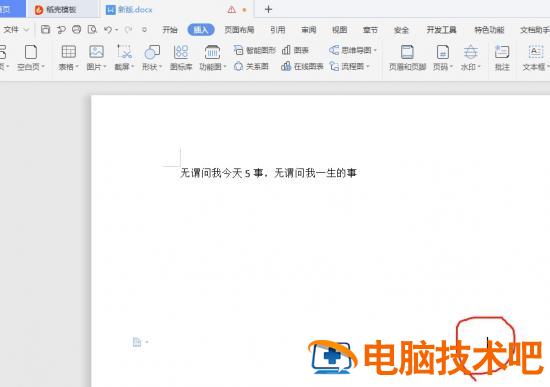This screenshot has height=387, width=550.
Task: Select the 插入 ribbon tab
Action: [x=201, y=30]
